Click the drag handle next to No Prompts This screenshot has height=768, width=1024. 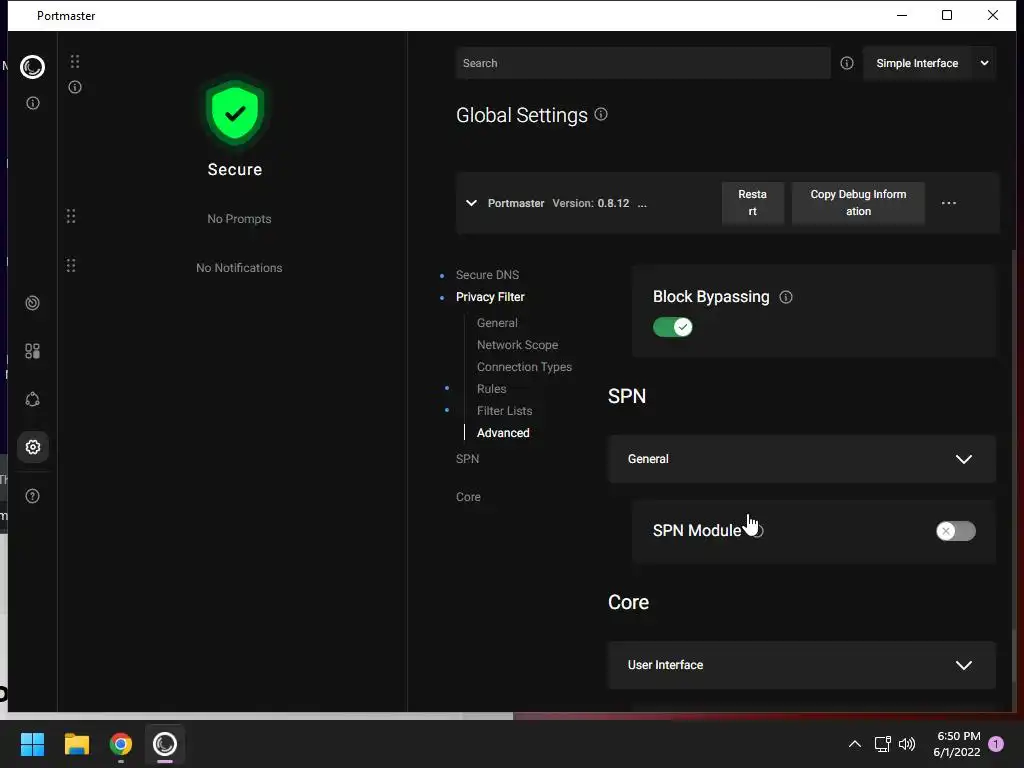click(x=71, y=216)
